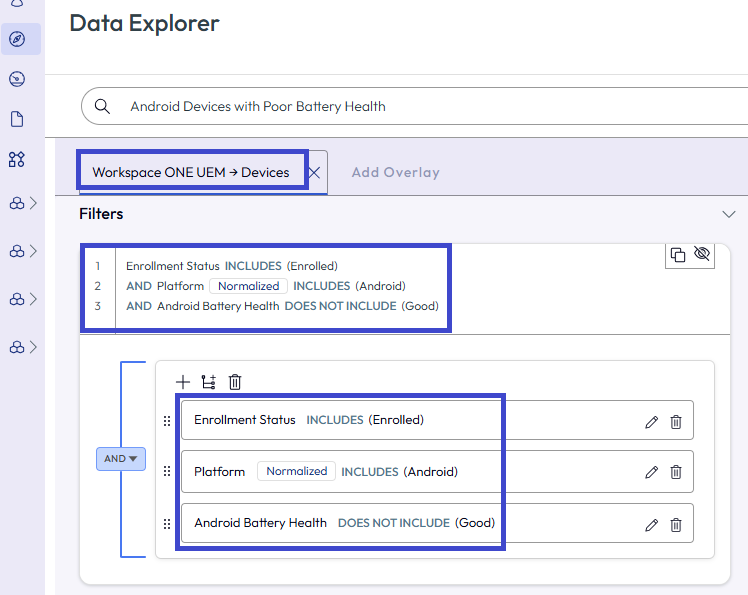Copy the filter query text

click(678, 255)
